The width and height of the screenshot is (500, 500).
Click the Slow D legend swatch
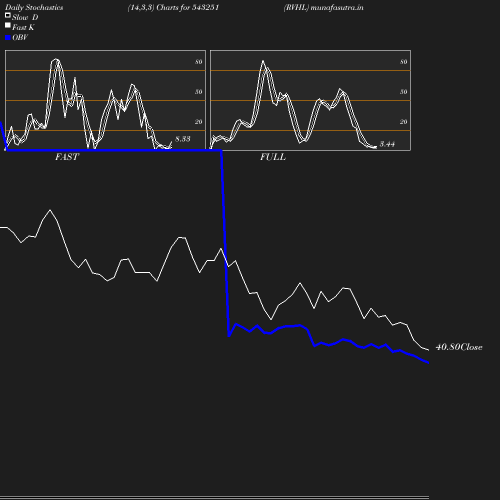pos(8,15)
